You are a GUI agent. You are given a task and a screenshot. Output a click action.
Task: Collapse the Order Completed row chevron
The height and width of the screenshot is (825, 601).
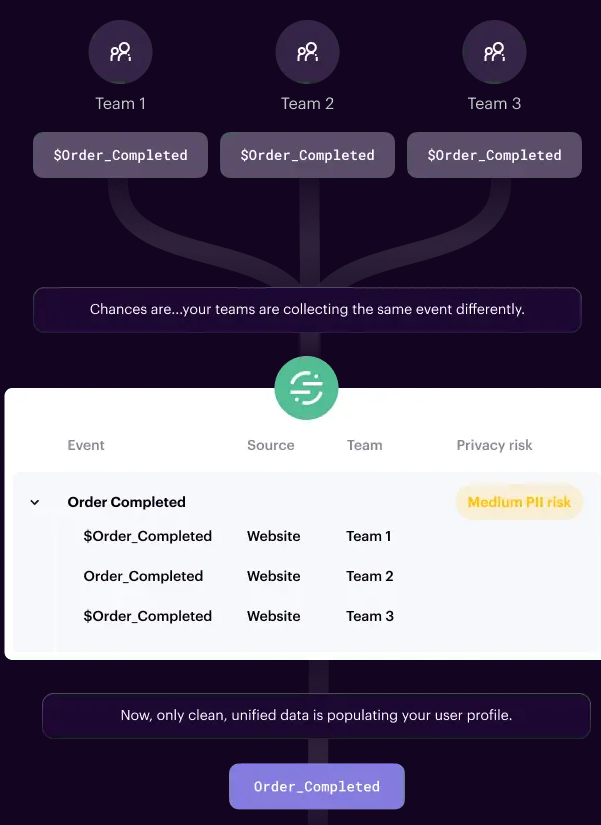(35, 502)
